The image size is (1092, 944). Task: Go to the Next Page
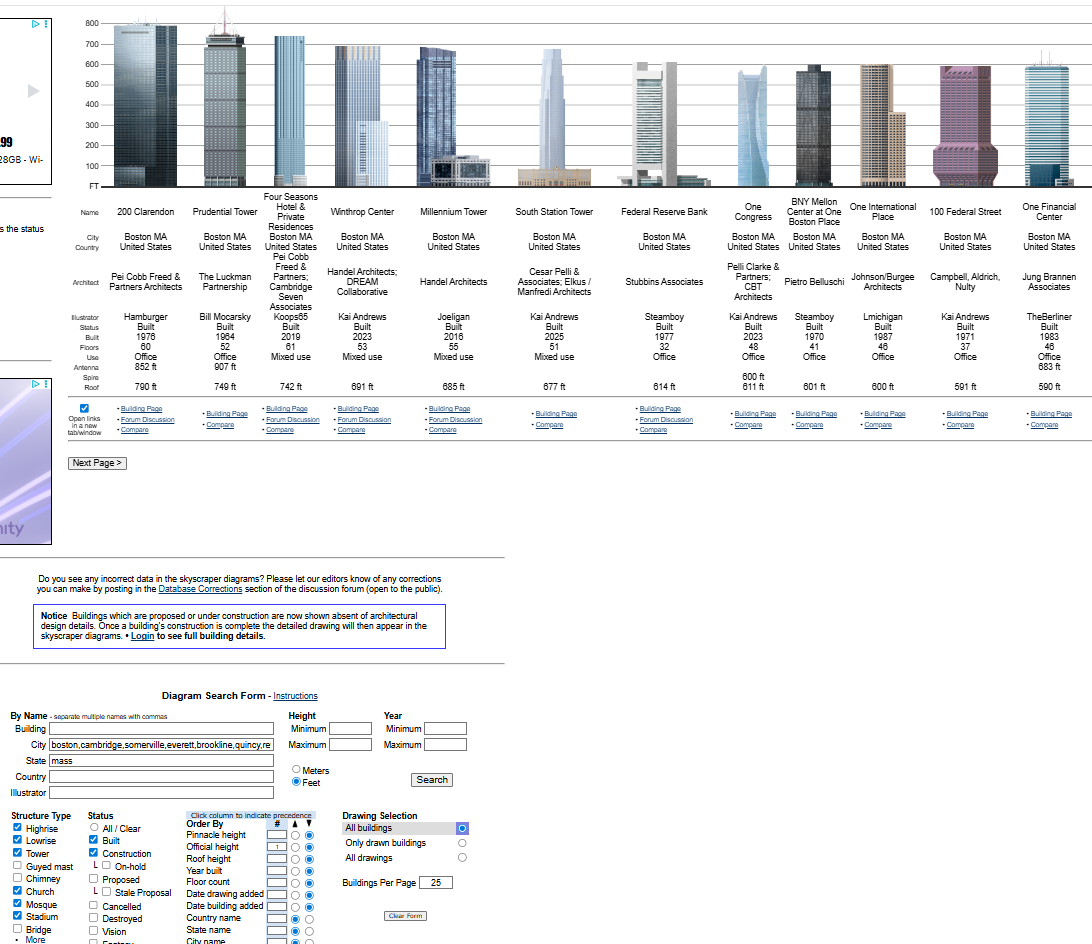pyautogui.click(x=97, y=463)
